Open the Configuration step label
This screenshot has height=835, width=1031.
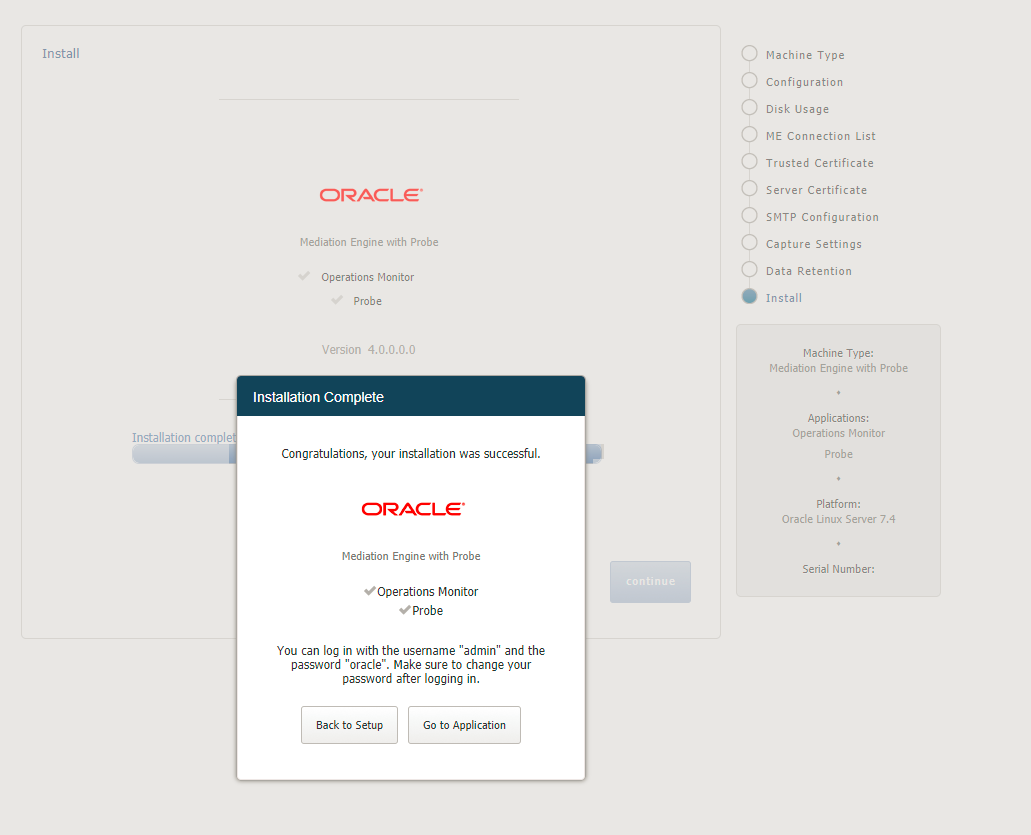[804, 82]
